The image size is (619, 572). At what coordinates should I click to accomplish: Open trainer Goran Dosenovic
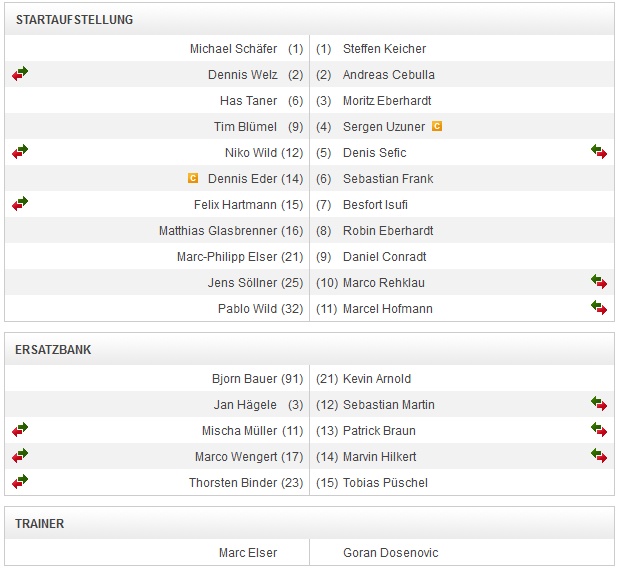tap(390, 553)
